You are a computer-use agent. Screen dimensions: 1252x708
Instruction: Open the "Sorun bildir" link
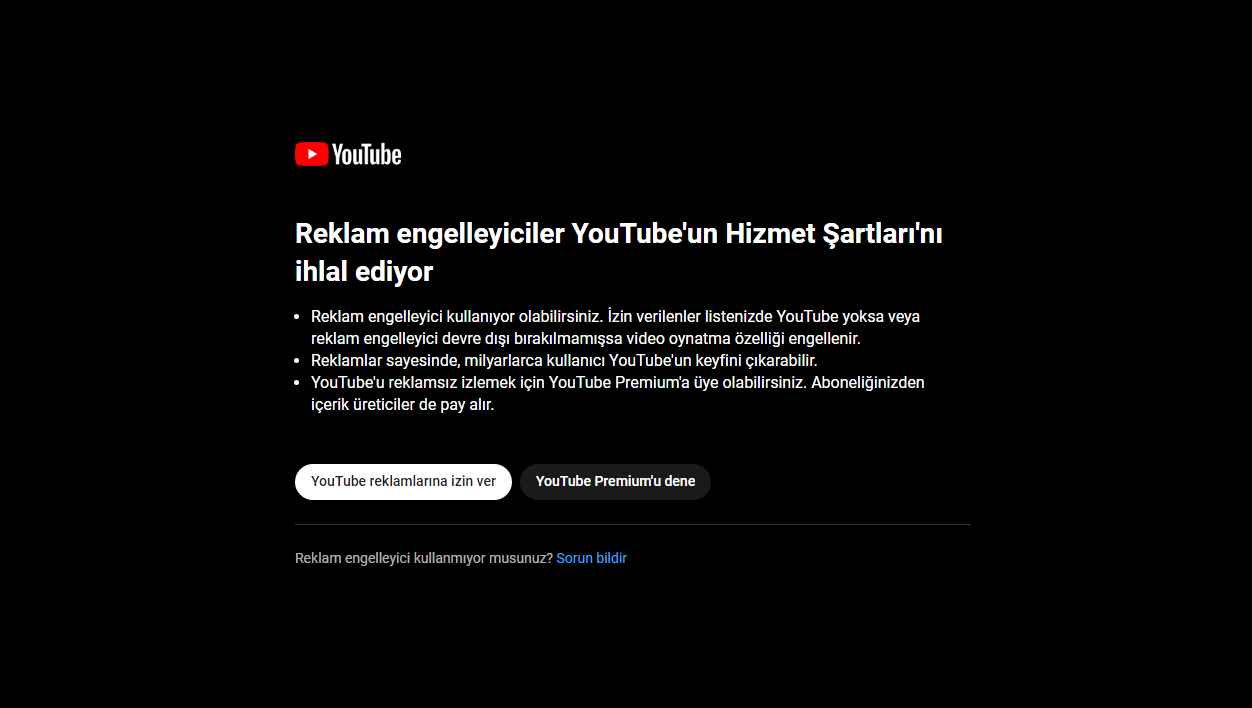(x=592, y=558)
